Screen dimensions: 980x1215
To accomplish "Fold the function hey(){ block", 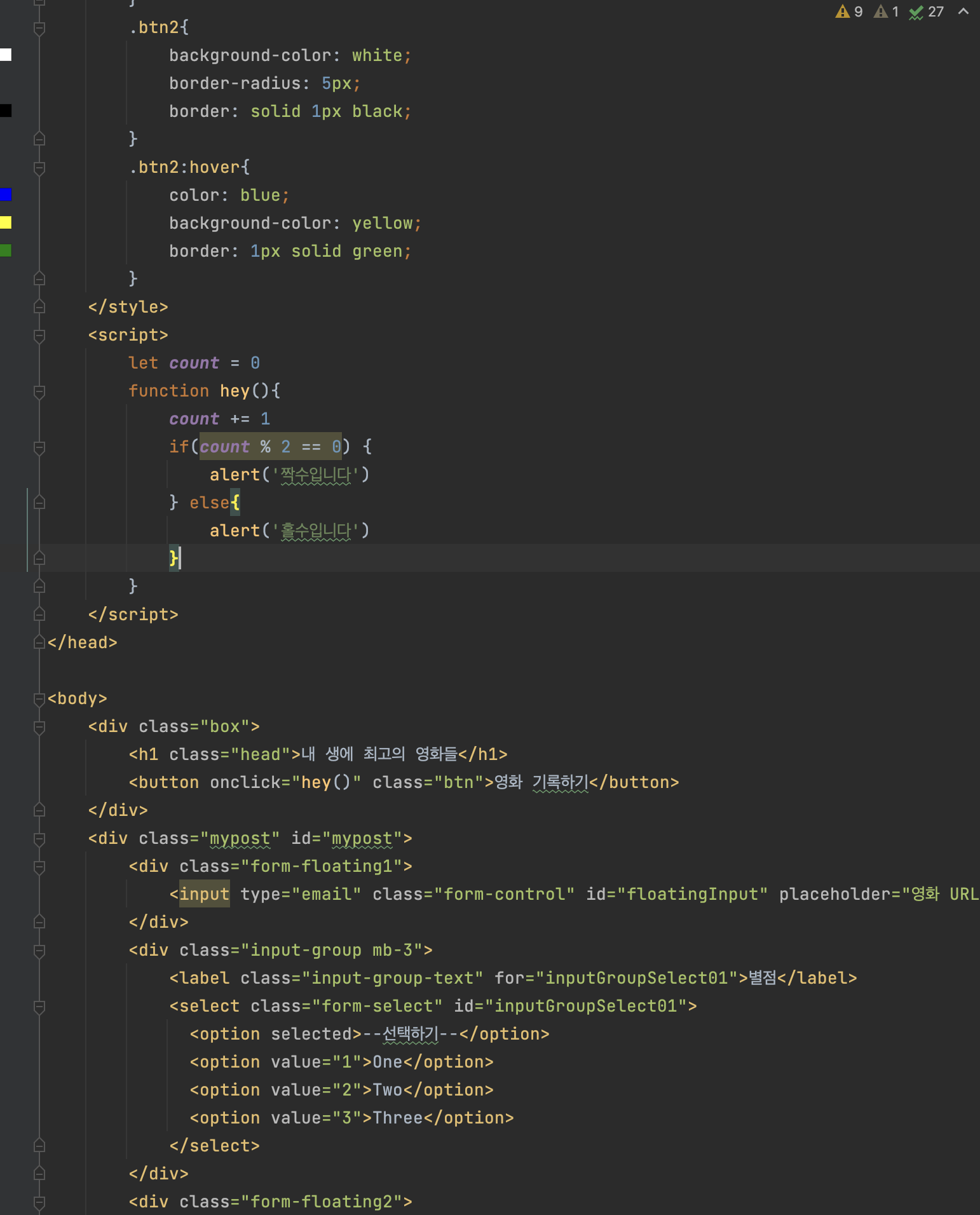I will [x=39, y=391].
